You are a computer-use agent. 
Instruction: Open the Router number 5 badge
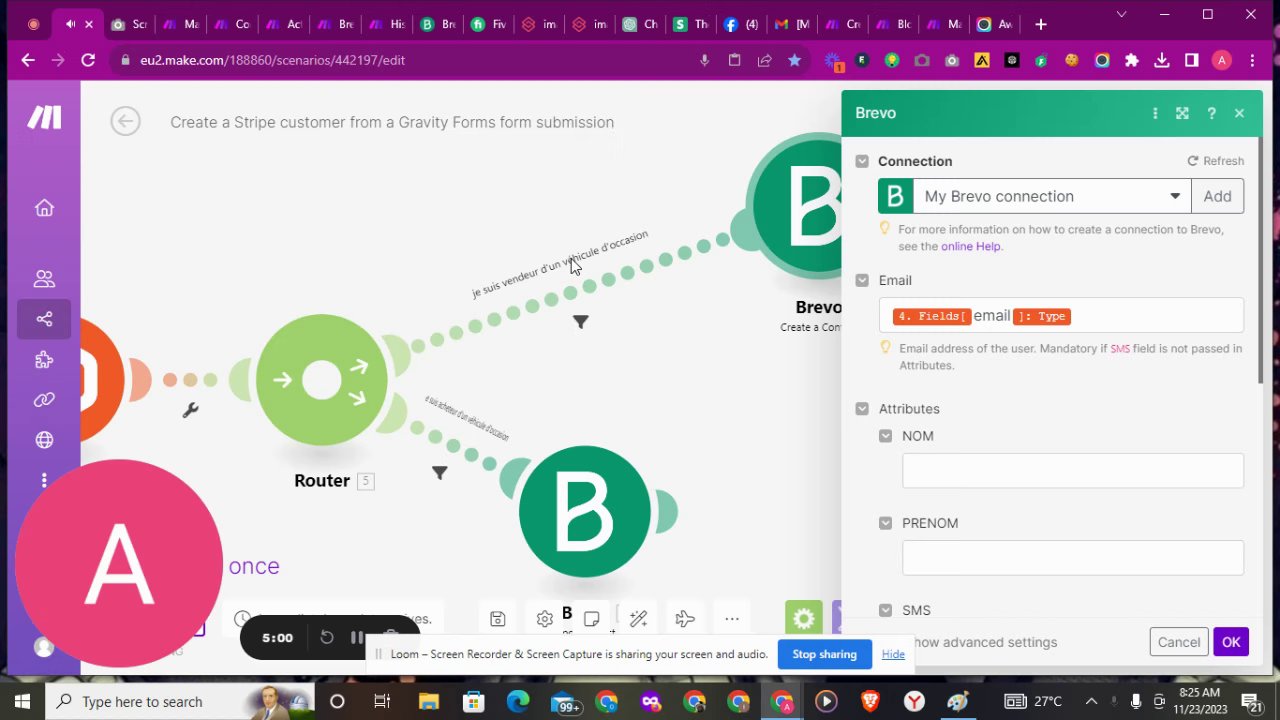click(x=366, y=481)
